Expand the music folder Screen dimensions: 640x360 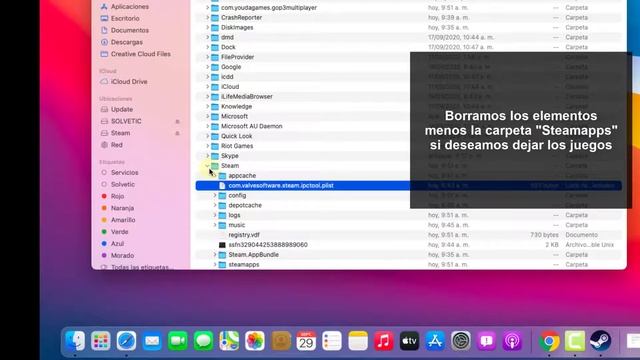pyautogui.click(x=215, y=225)
